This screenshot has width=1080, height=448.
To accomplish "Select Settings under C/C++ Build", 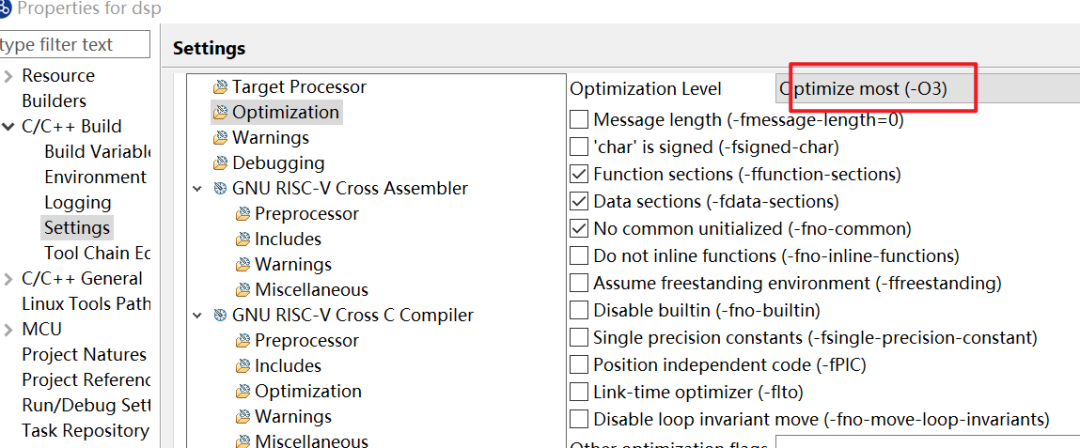I will [77, 228].
